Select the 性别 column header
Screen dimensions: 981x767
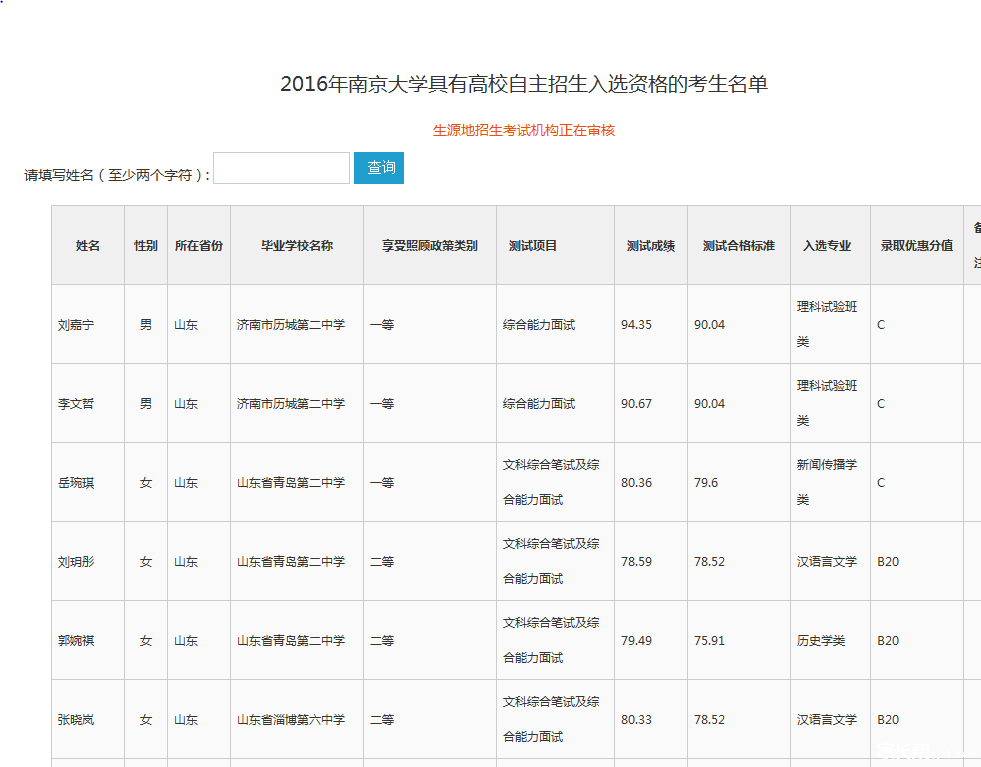pos(145,245)
